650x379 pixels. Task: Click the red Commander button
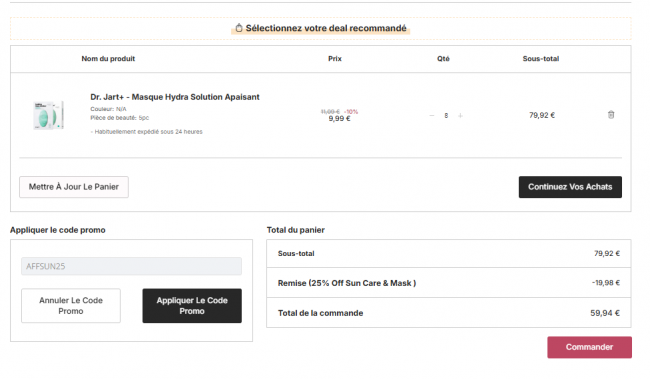click(589, 347)
